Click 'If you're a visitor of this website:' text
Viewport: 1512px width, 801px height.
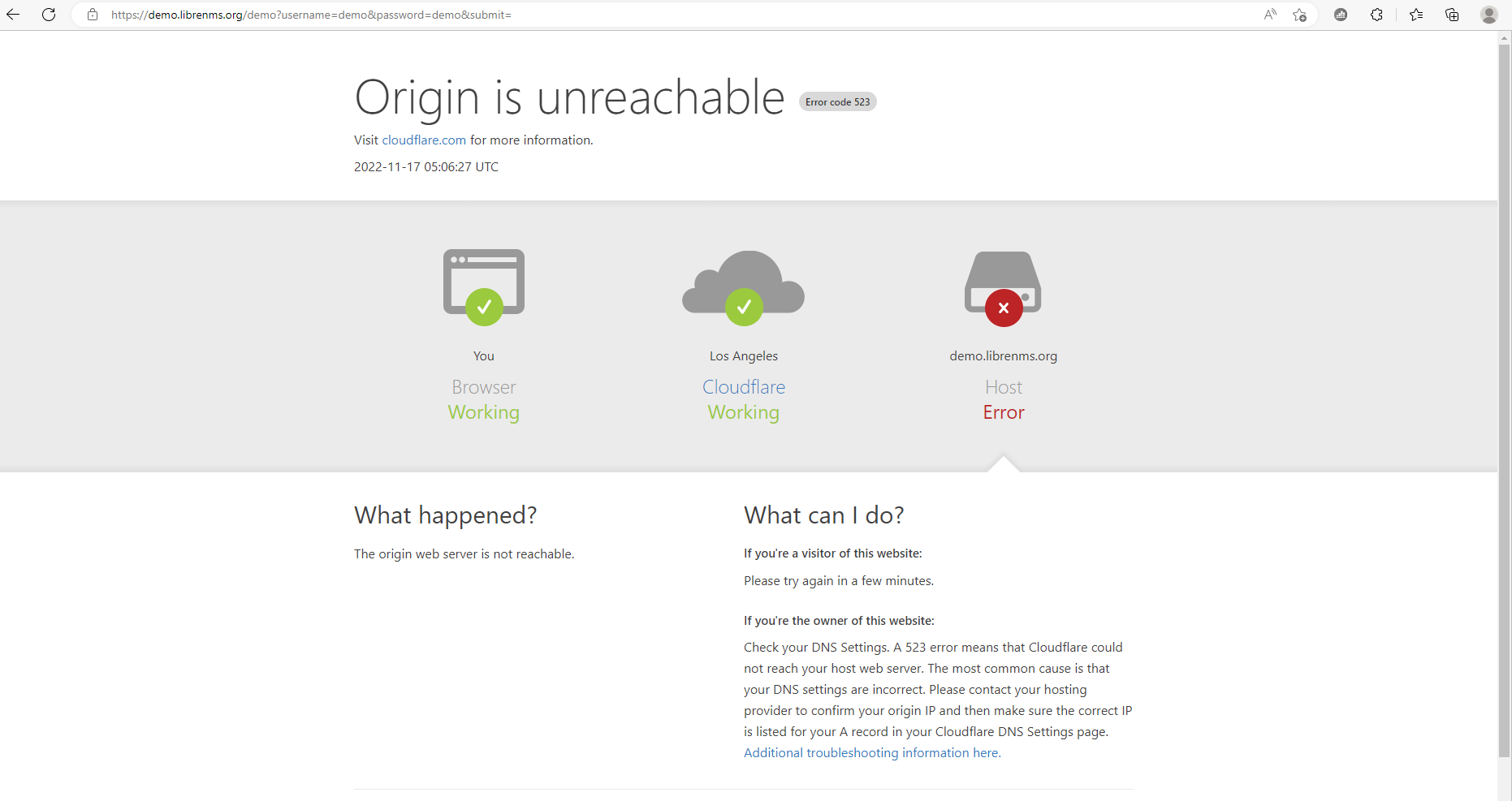tap(833, 553)
